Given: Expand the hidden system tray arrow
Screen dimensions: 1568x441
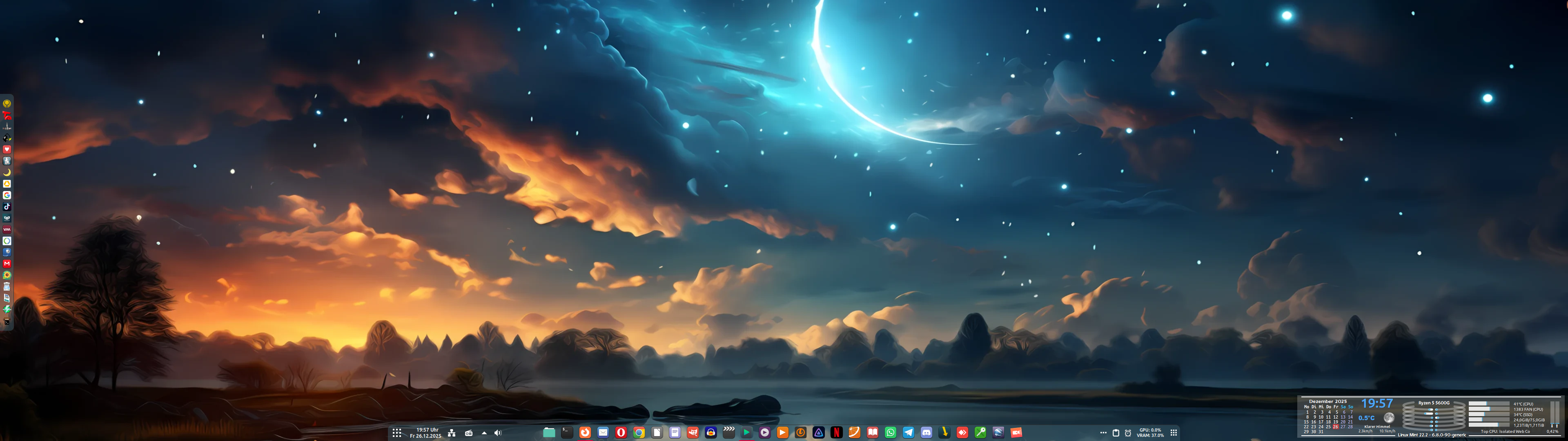Looking at the screenshot, I should click(484, 433).
